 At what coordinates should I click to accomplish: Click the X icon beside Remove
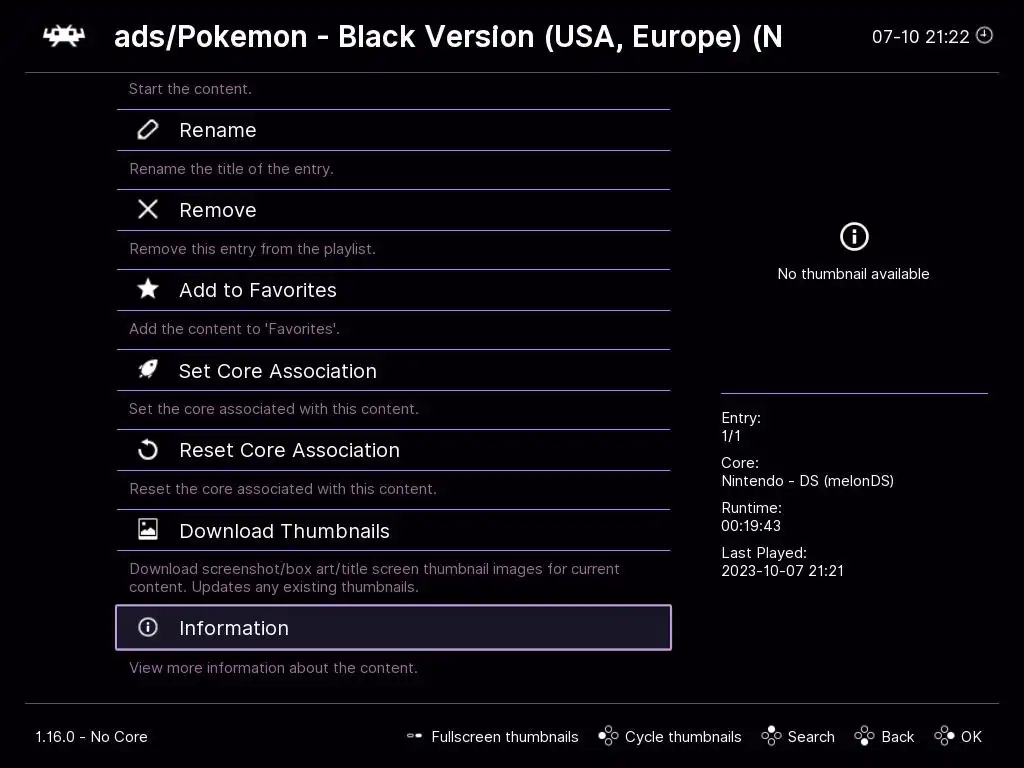click(148, 210)
